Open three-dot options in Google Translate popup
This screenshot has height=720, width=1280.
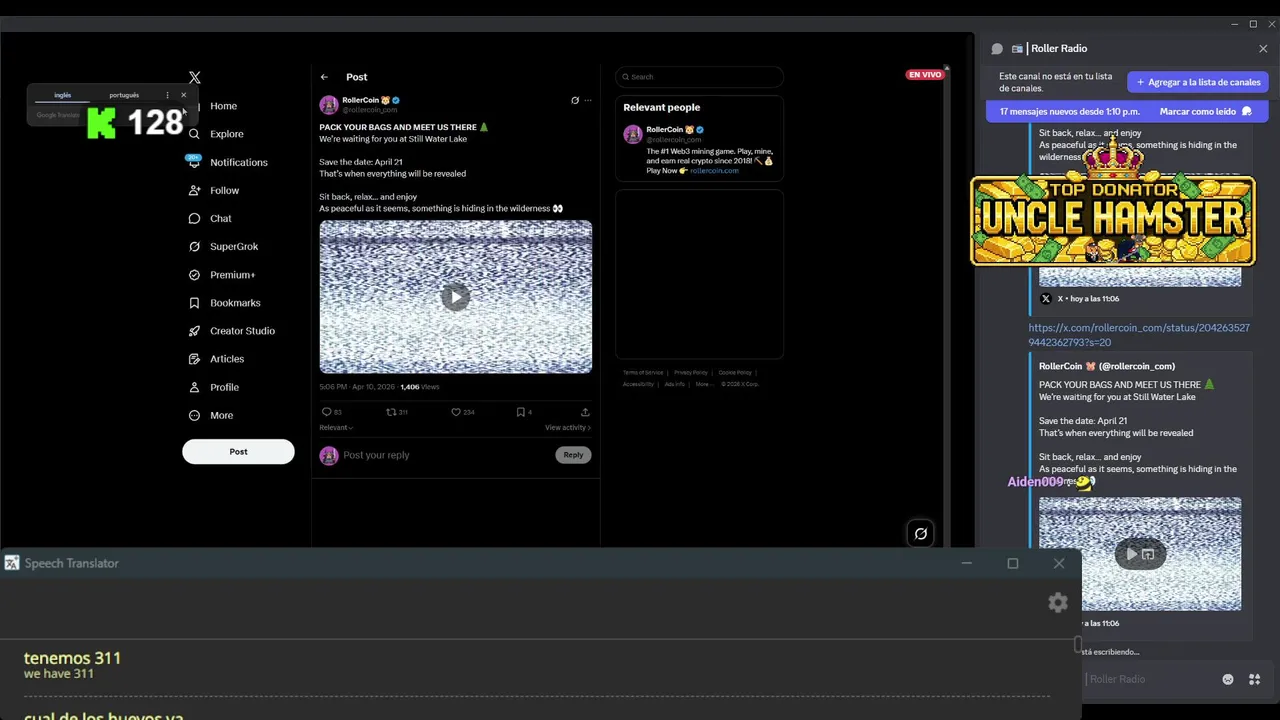[167, 95]
